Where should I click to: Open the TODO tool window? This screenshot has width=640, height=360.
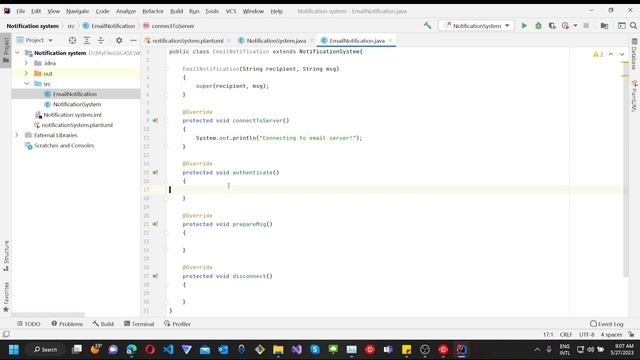[29, 324]
